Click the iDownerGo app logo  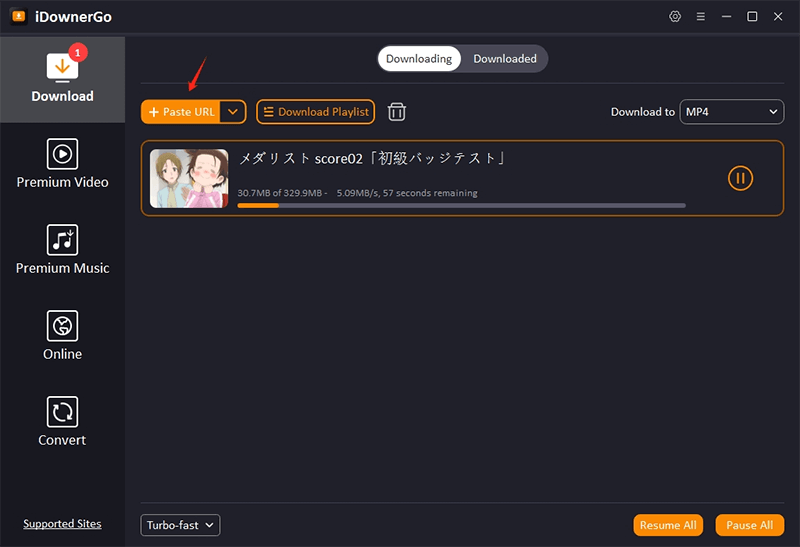point(19,17)
